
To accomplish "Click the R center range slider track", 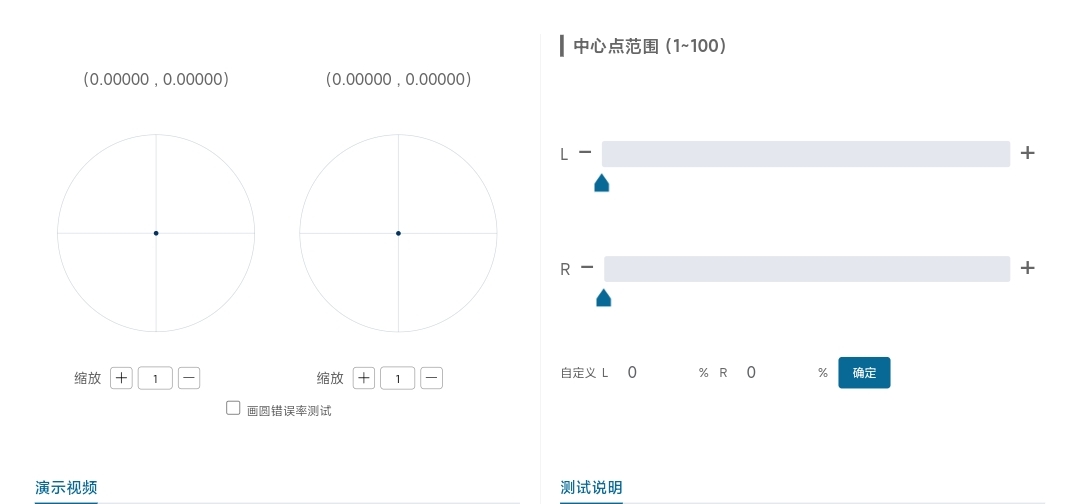I will [807, 269].
